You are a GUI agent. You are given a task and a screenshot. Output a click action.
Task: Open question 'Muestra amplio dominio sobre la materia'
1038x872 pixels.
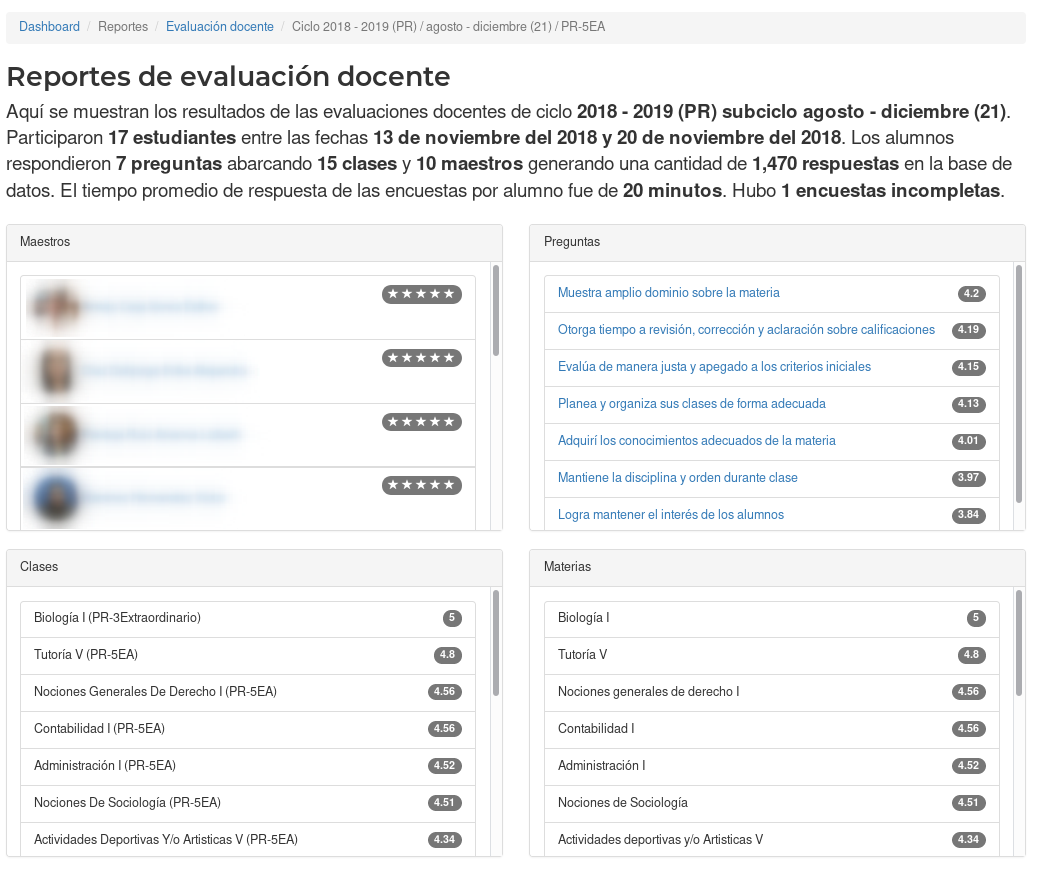tap(668, 293)
